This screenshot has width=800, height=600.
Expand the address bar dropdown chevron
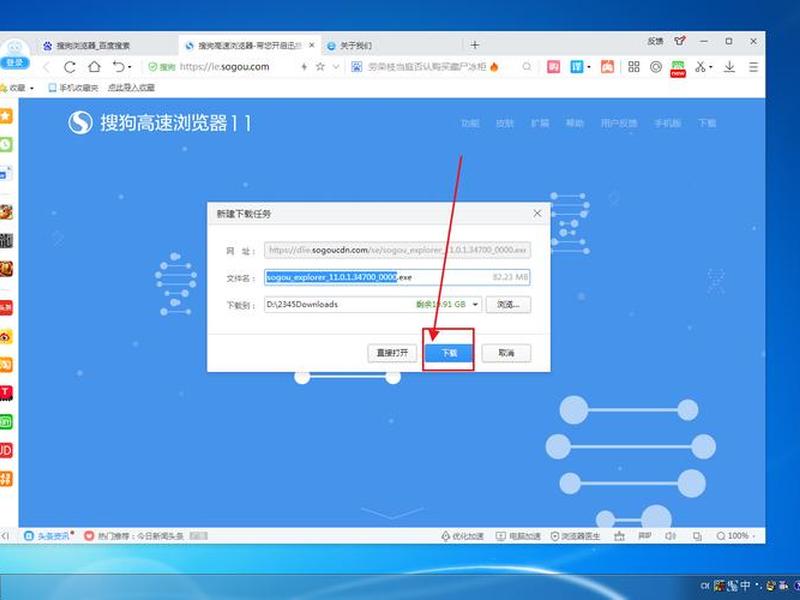tap(336, 67)
